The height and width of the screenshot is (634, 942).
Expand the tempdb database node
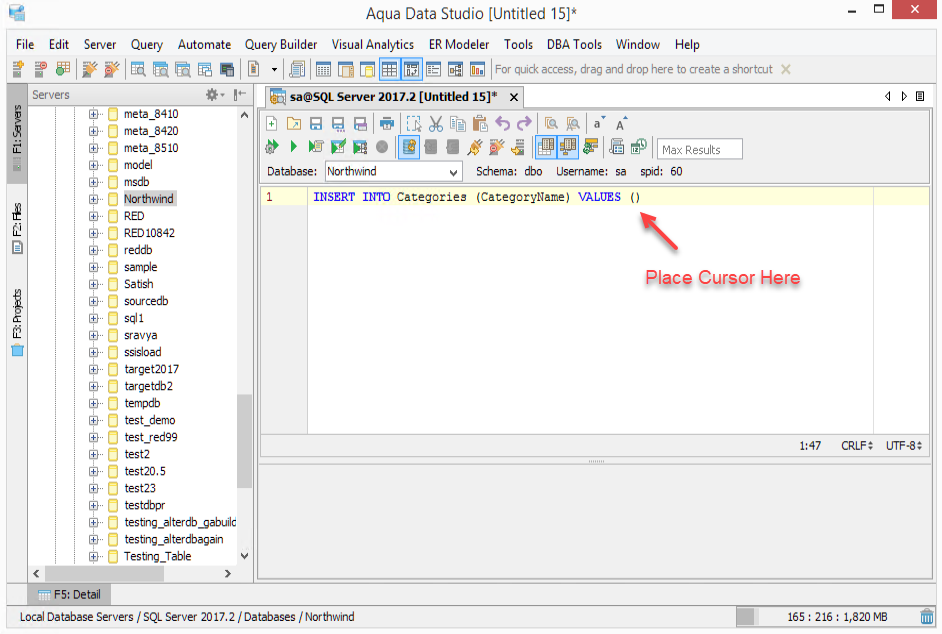click(93, 403)
